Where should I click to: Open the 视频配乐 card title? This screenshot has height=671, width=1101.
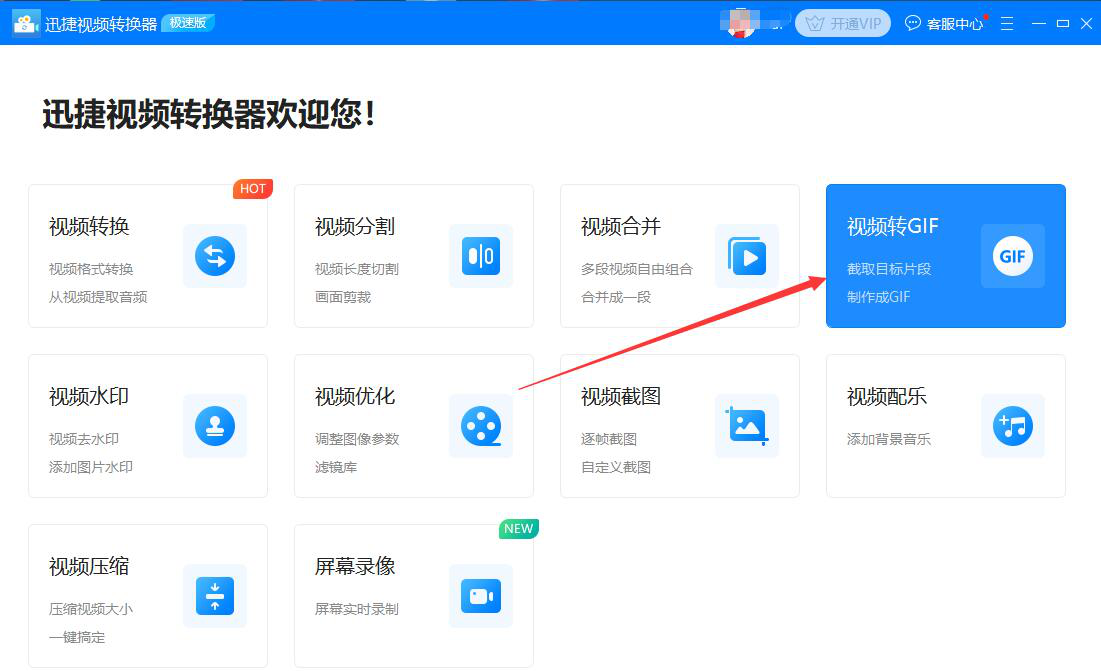(887, 397)
